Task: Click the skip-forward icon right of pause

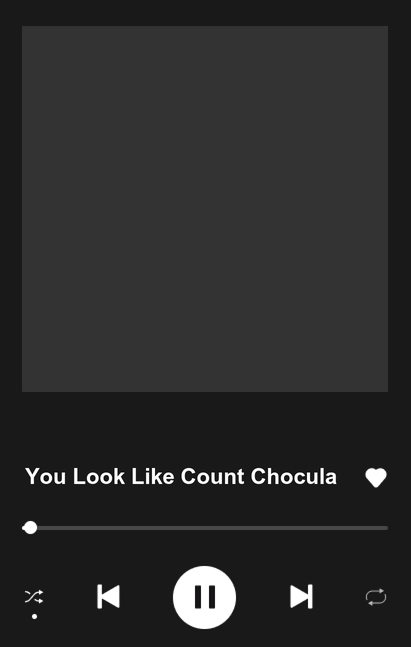Action: coord(301,596)
